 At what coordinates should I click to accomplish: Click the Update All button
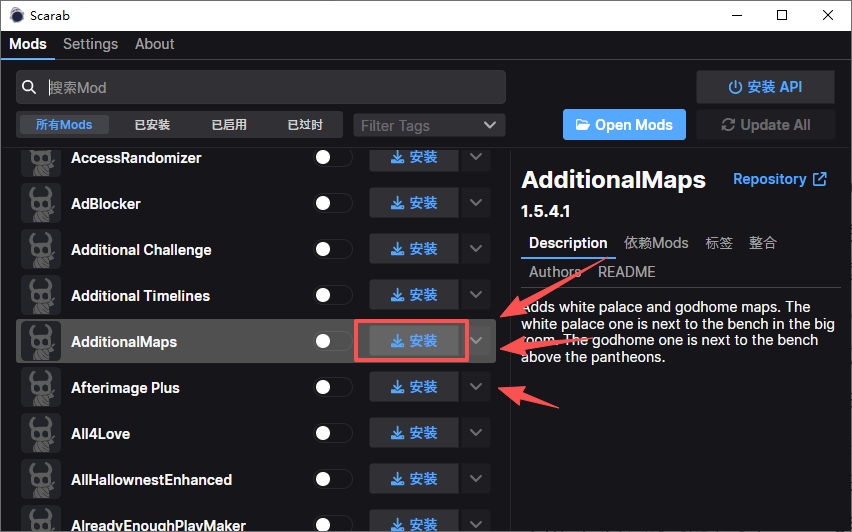click(x=766, y=125)
